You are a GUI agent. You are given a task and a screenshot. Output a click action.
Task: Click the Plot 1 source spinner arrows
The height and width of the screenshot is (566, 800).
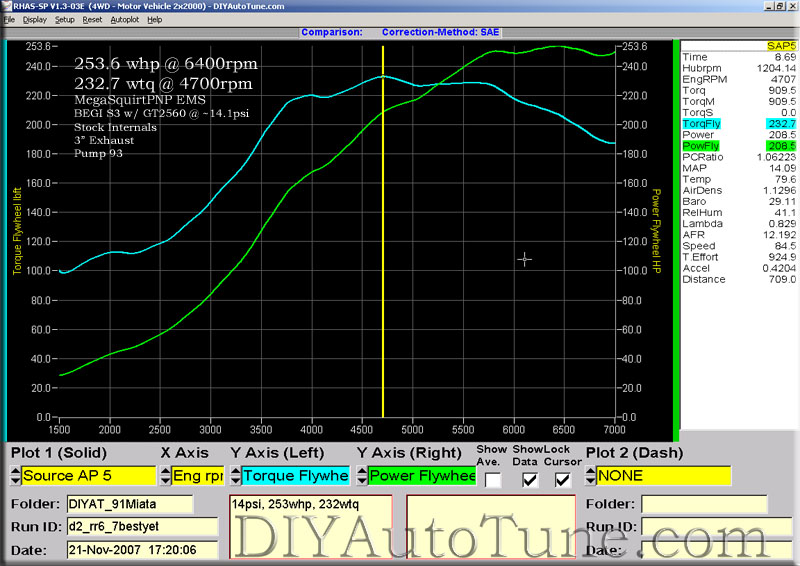point(15,476)
